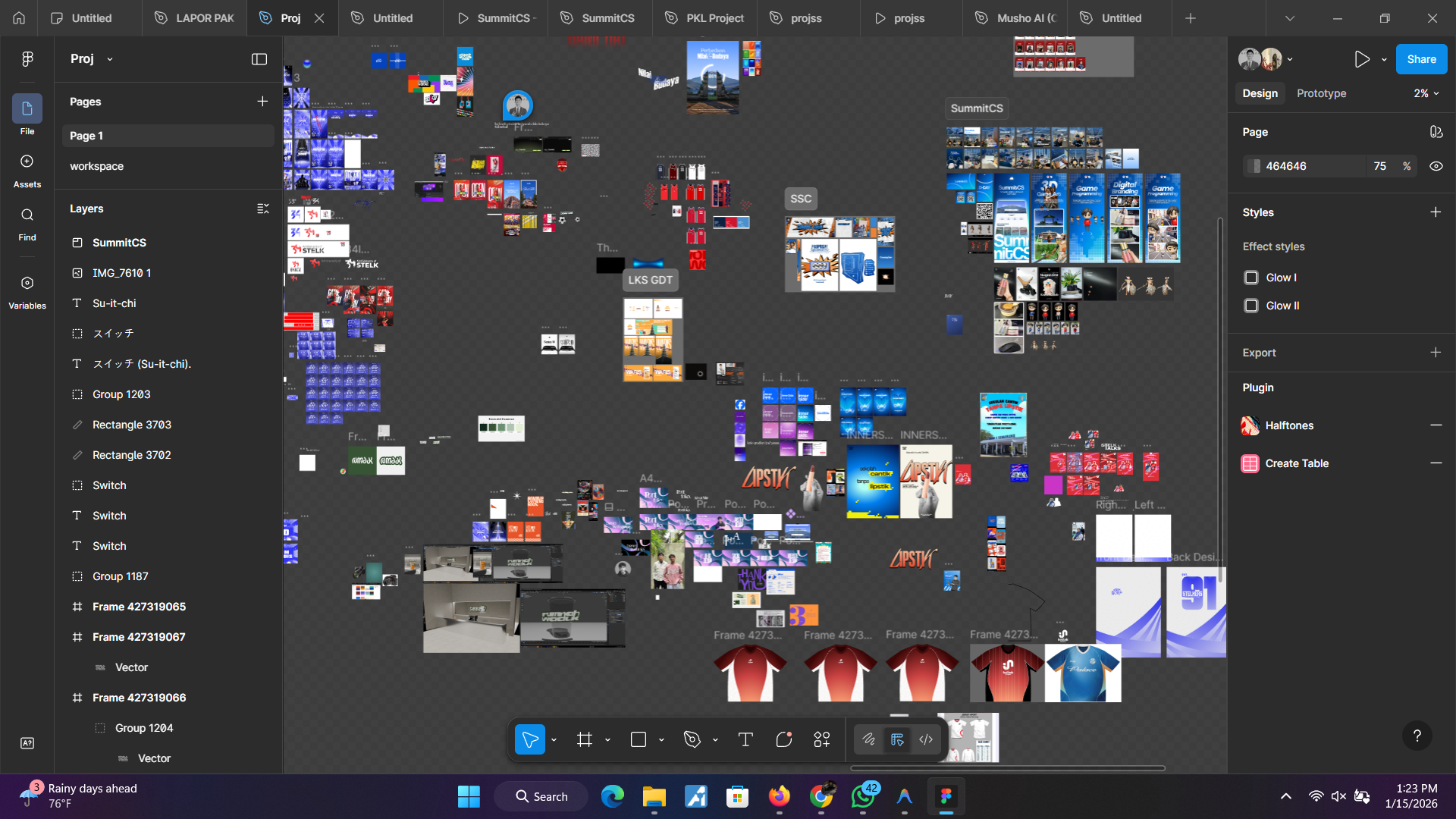Click the Share button
The height and width of the screenshot is (819, 1456).
(1421, 58)
